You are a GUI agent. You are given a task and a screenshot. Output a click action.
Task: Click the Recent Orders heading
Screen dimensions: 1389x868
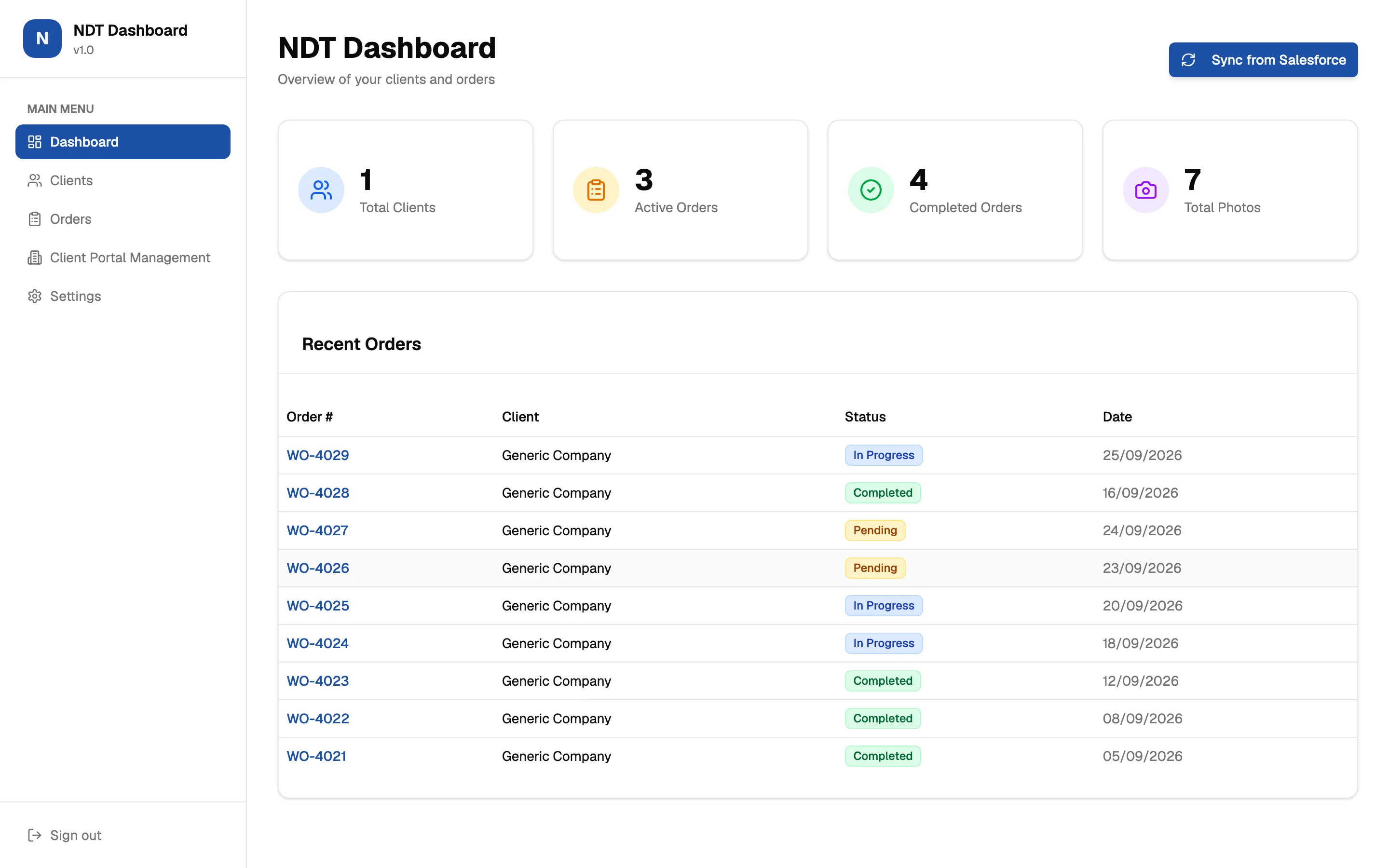[x=361, y=344]
